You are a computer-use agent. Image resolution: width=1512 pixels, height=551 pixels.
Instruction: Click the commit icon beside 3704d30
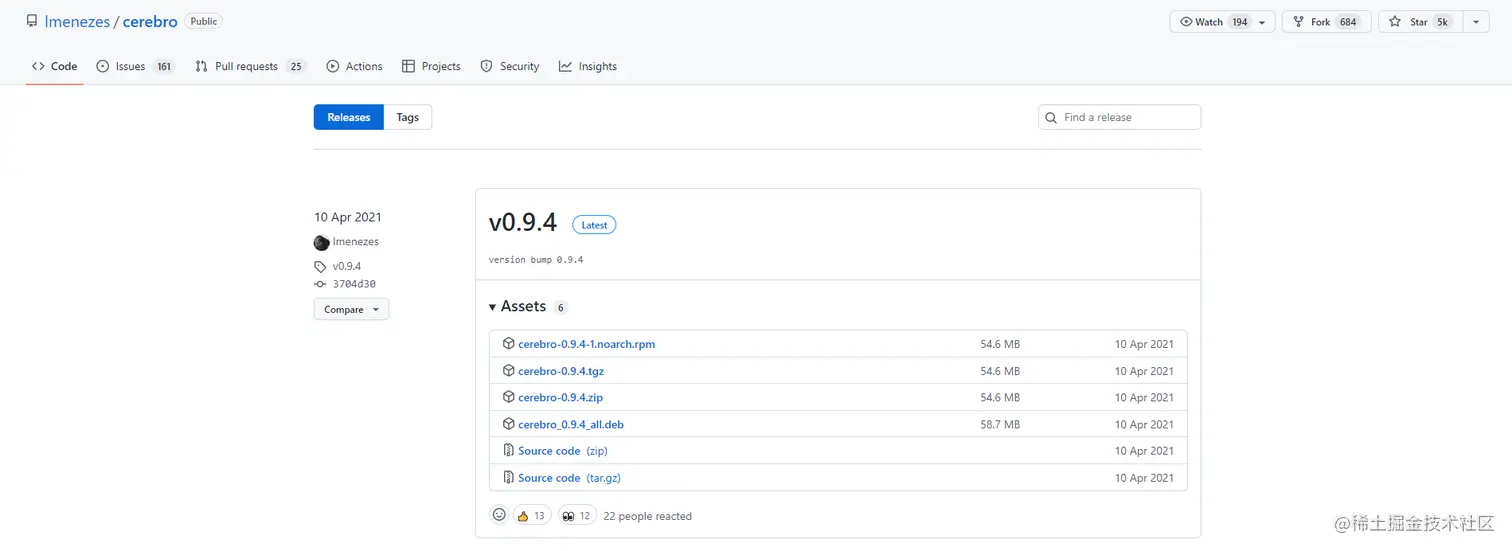[320, 284]
